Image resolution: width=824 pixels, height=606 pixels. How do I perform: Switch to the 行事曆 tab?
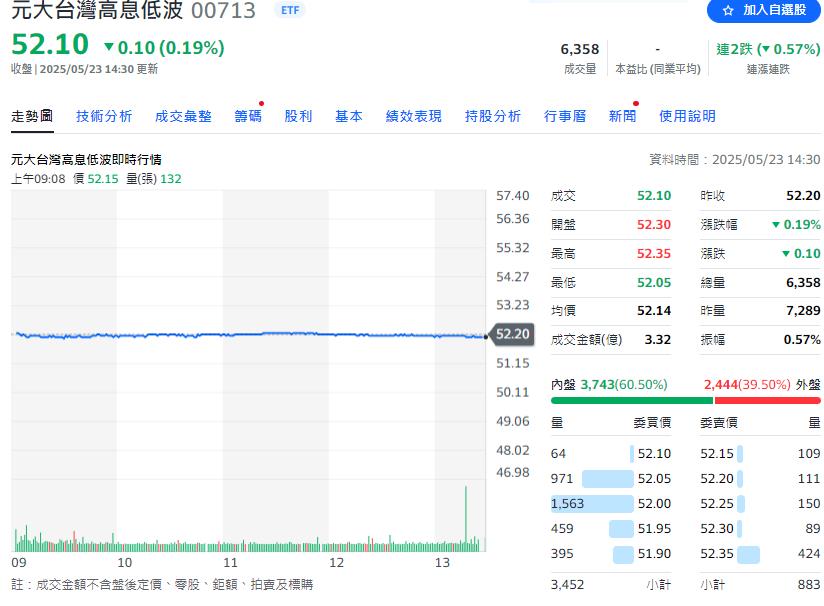pos(564,116)
